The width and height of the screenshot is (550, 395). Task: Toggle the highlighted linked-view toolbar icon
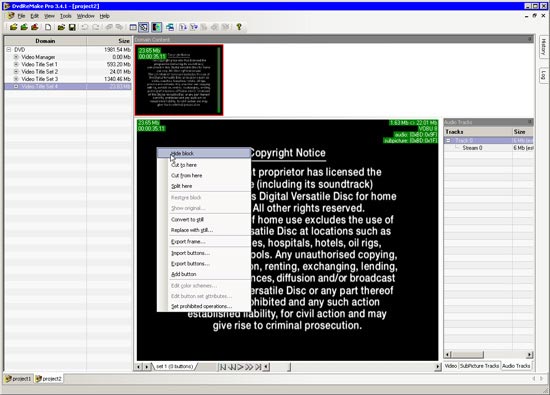(143, 27)
